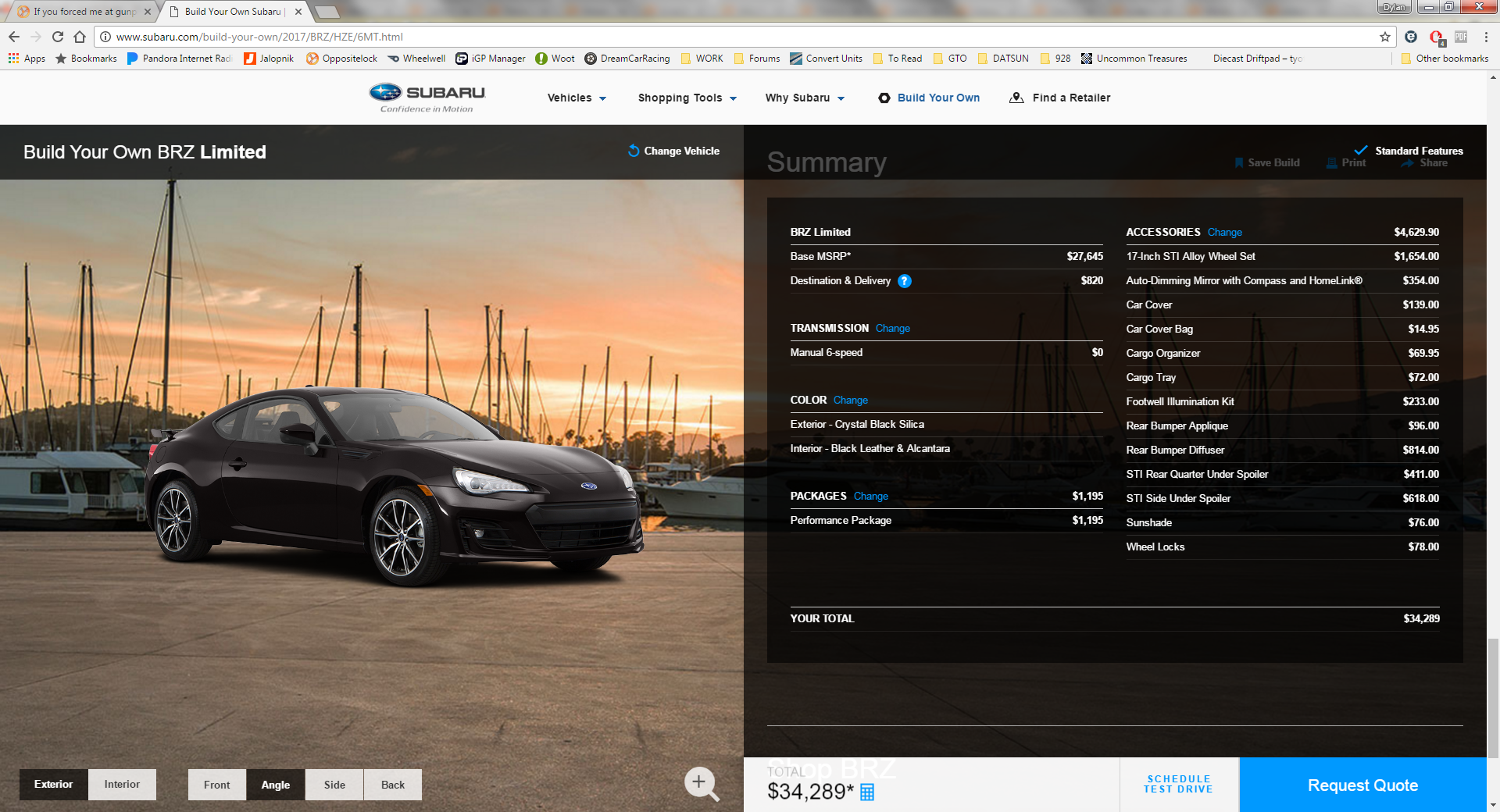Open payment calculator icon next to total
The width and height of the screenshot is (1500, 812).
pyautogui.click(x=867, y=792)
